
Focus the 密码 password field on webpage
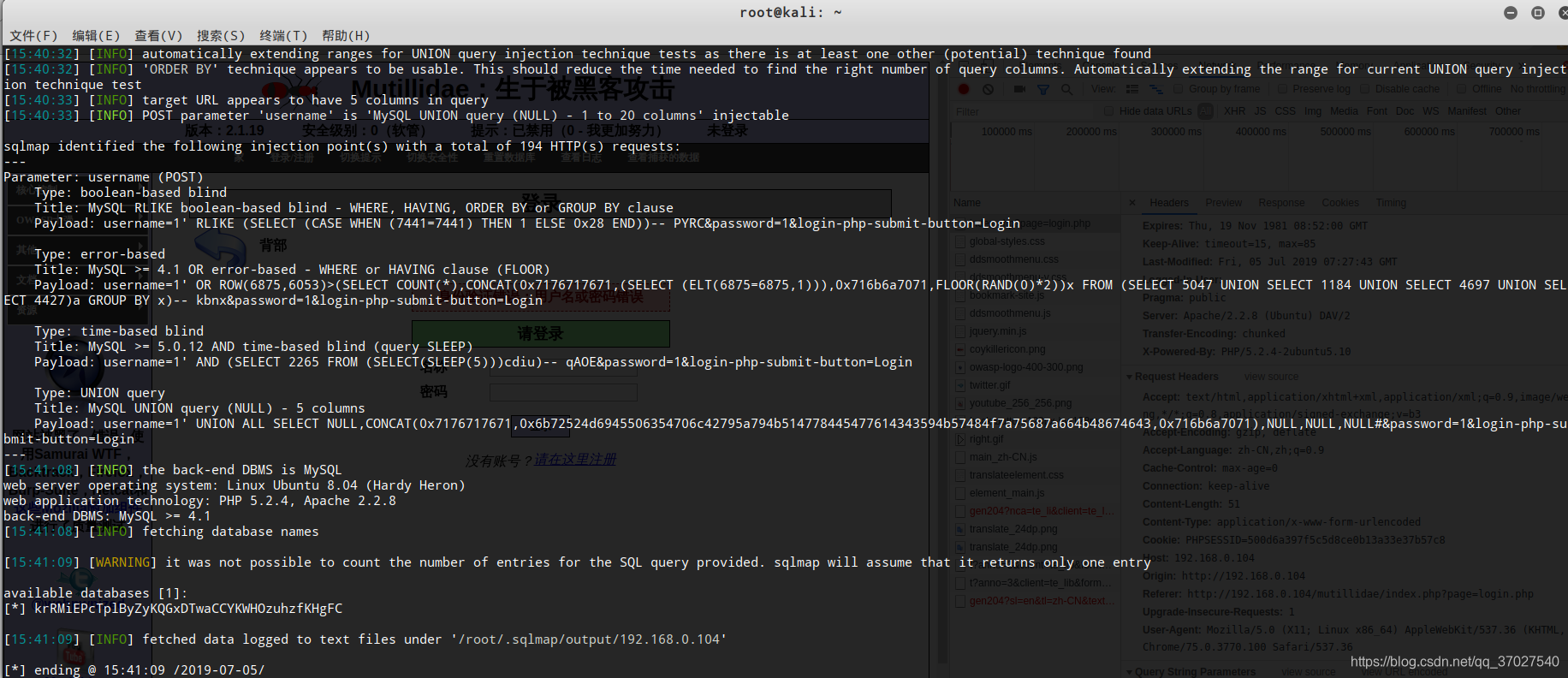(x=563, y=392)
